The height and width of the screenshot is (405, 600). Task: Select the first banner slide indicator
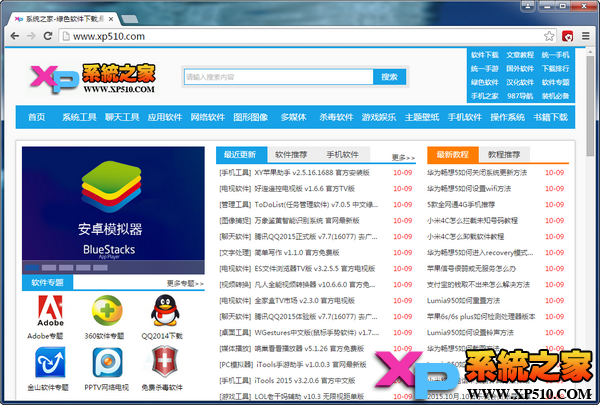32,268
